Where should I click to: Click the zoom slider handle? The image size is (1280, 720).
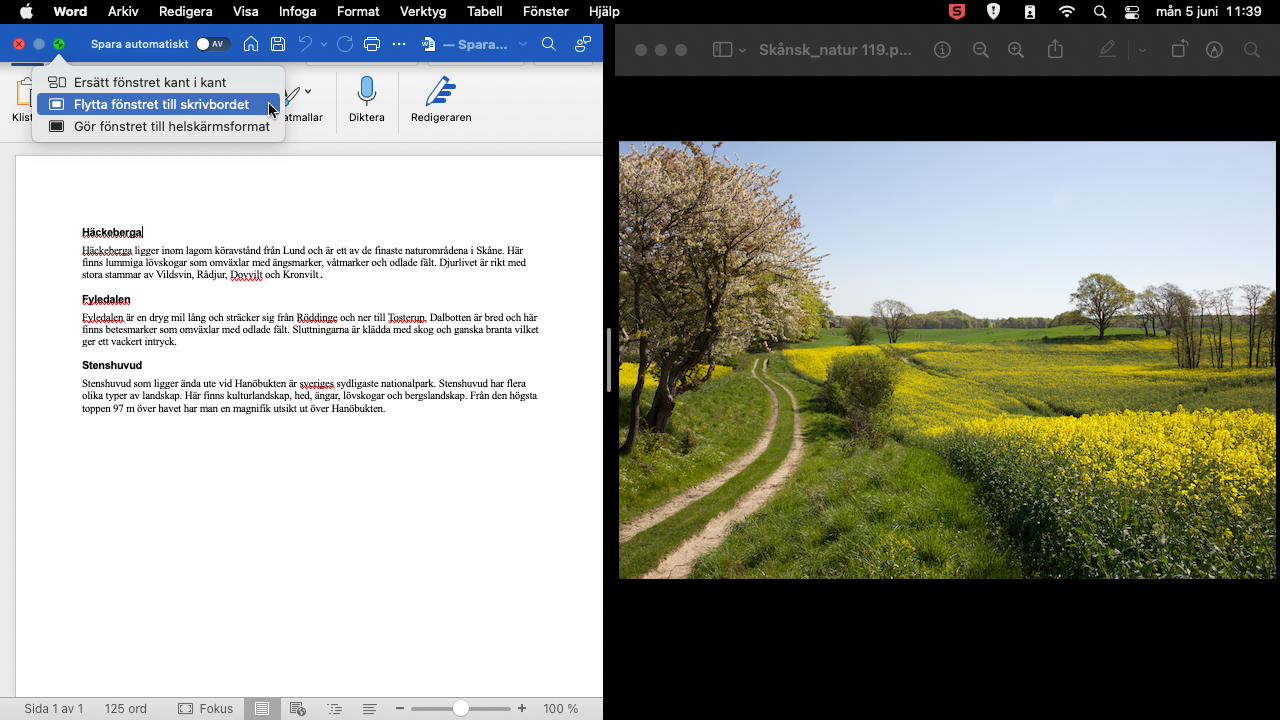click(460, 708)
